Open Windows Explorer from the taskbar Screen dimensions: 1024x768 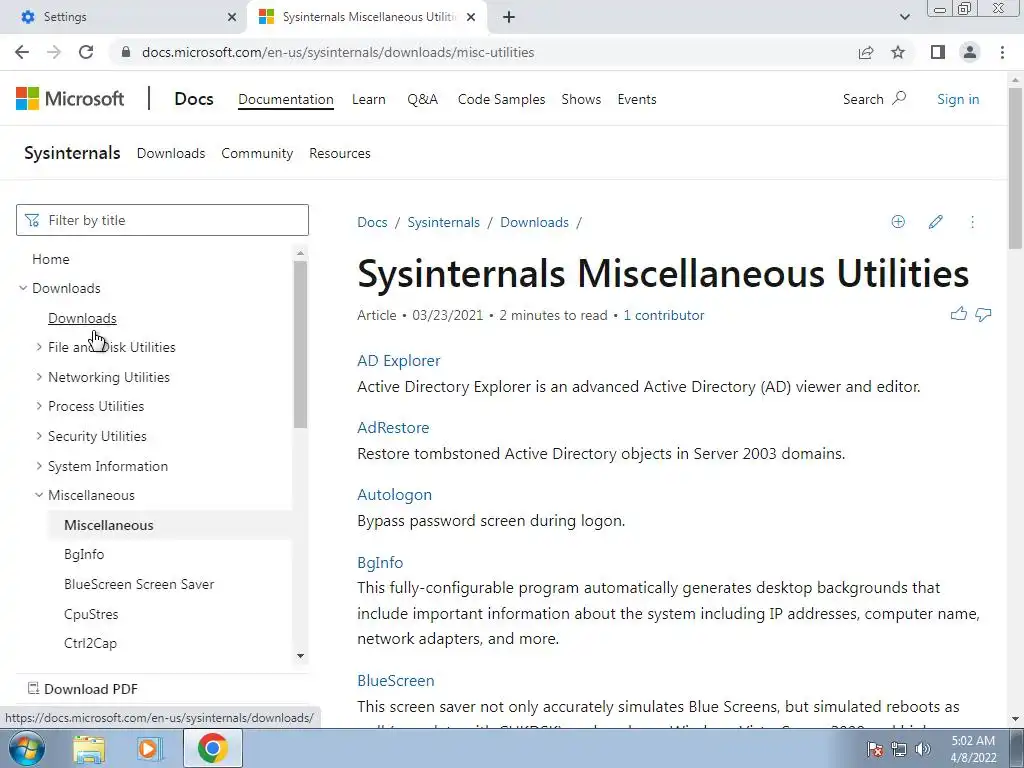coord(89,748)
